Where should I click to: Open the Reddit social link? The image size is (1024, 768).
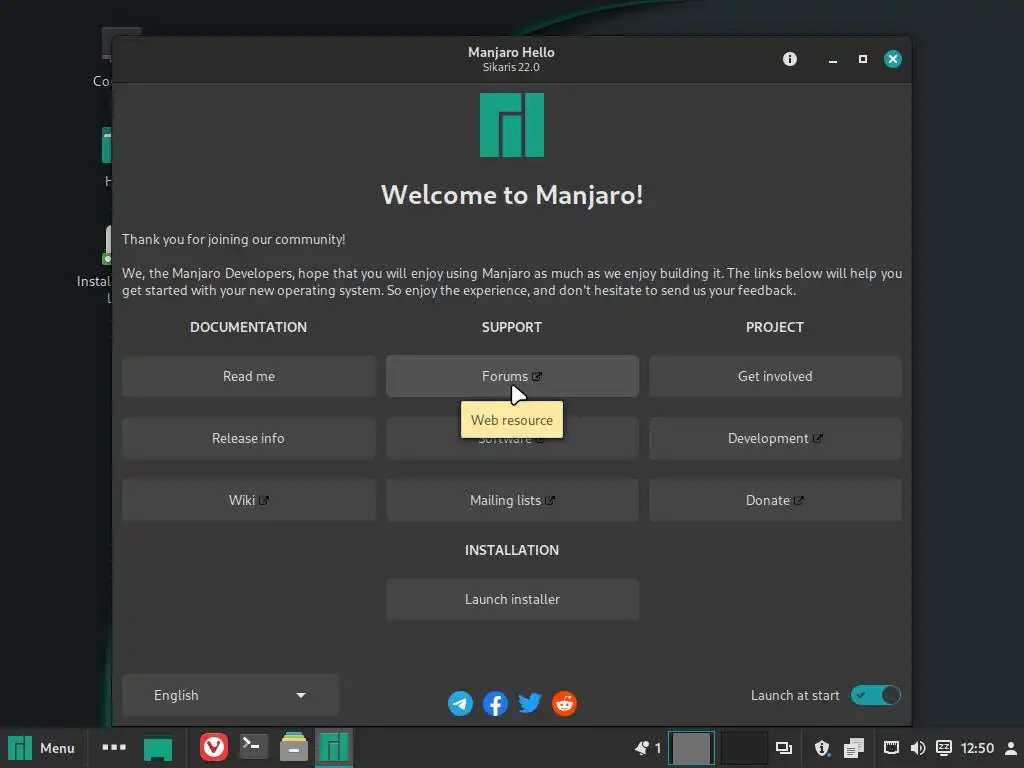point(564,703)
